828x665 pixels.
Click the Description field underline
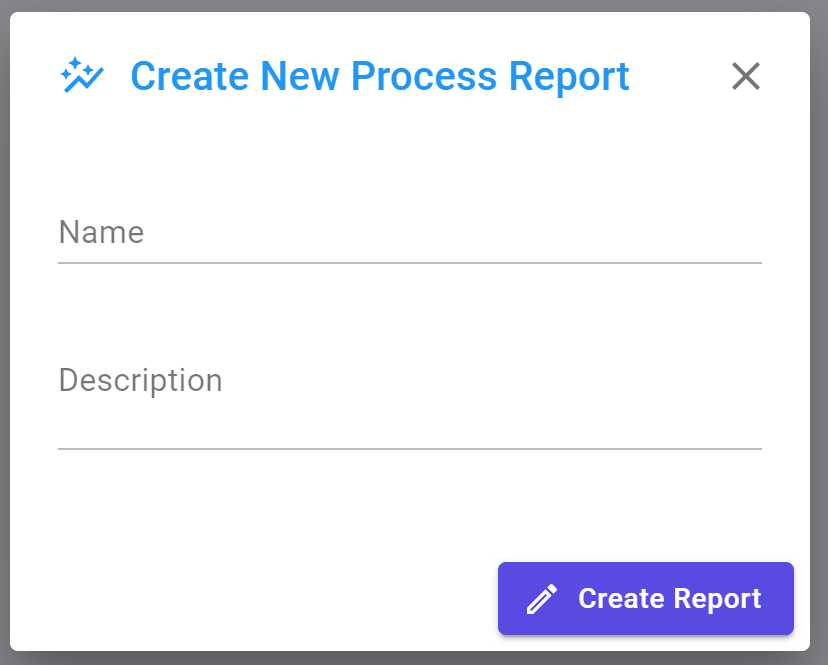(x=410, y=449)
